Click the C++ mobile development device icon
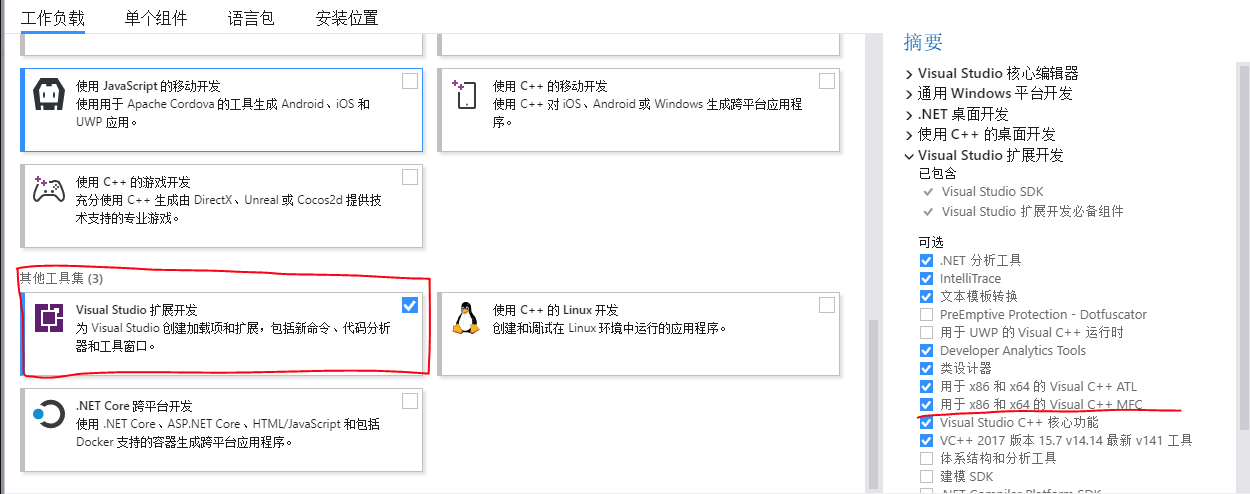 [465, 94]
